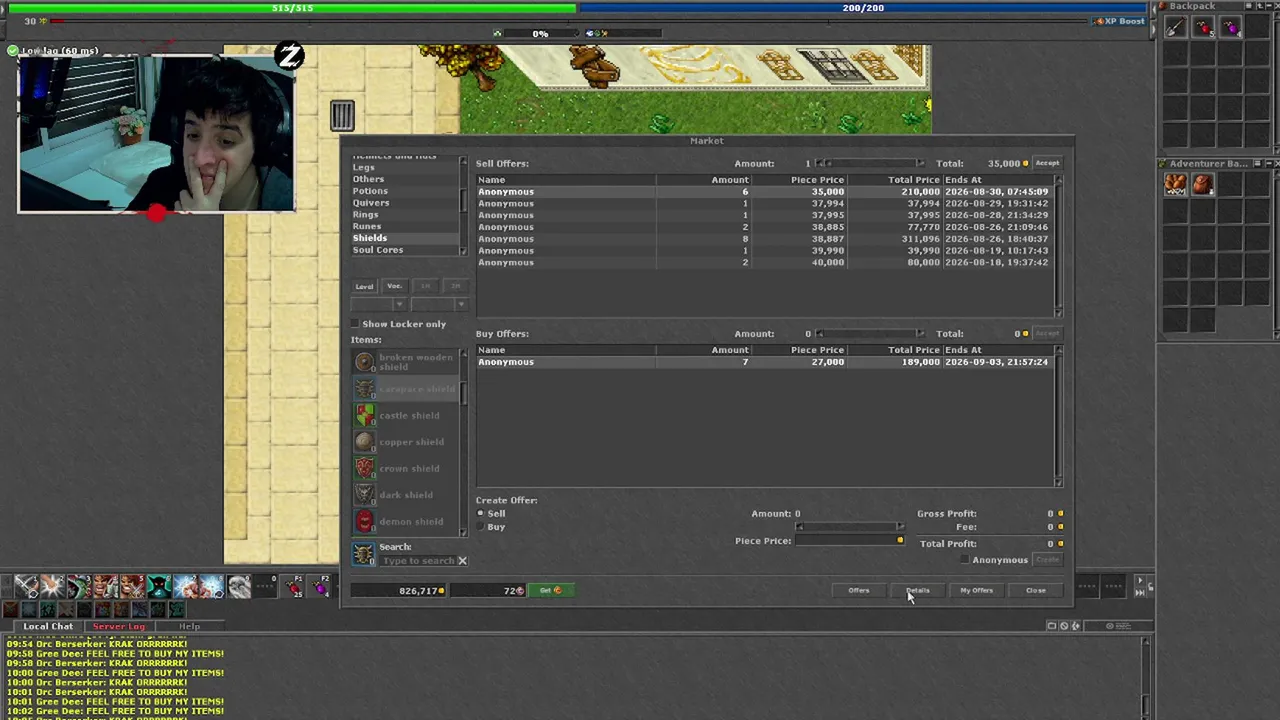The image size is (1280, 720).
Task: Select the demon shield item
Action: [404, 521]
